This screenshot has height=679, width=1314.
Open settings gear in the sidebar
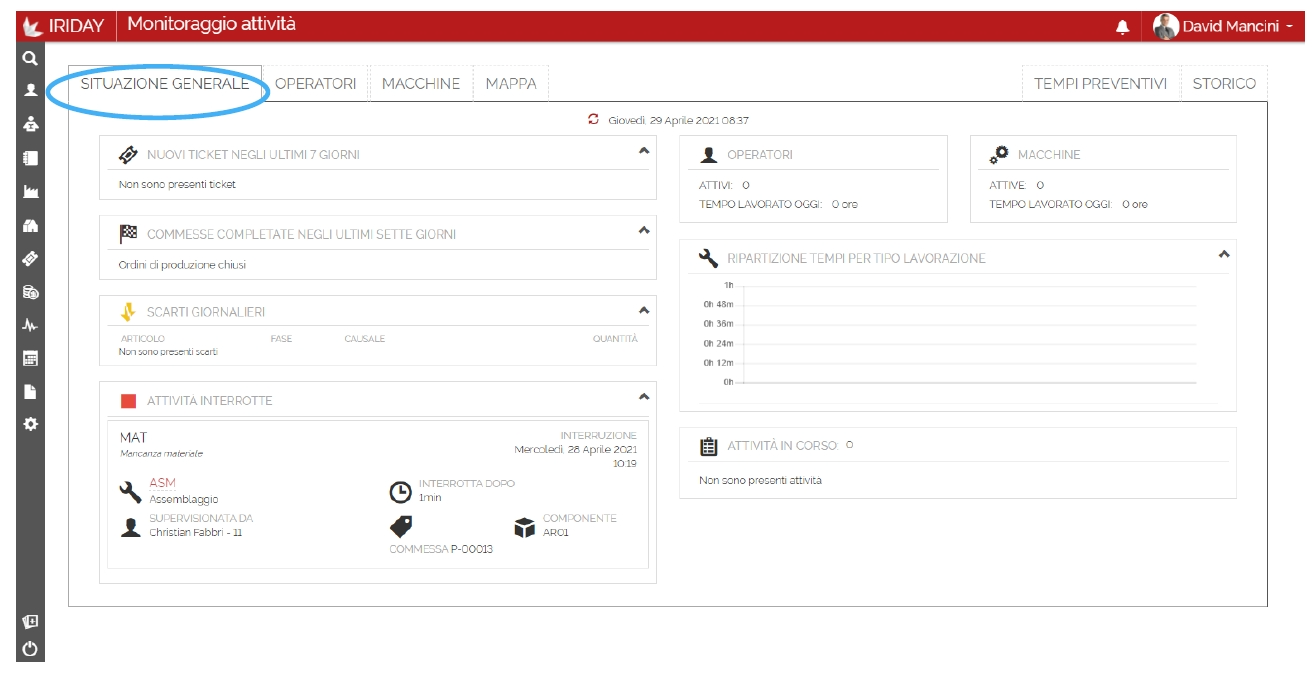point(30,424)
